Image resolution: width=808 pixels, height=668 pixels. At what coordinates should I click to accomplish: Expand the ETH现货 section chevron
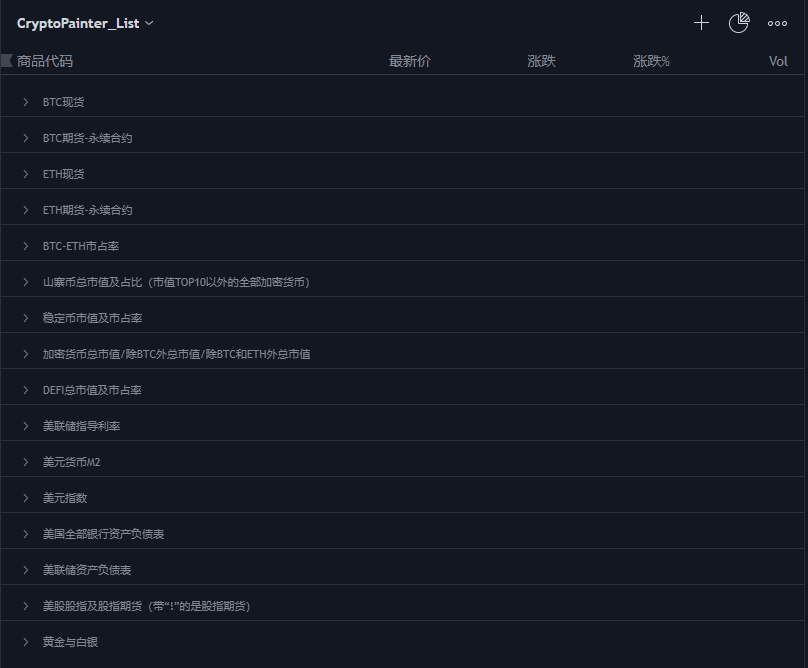(x=26, y=174)
